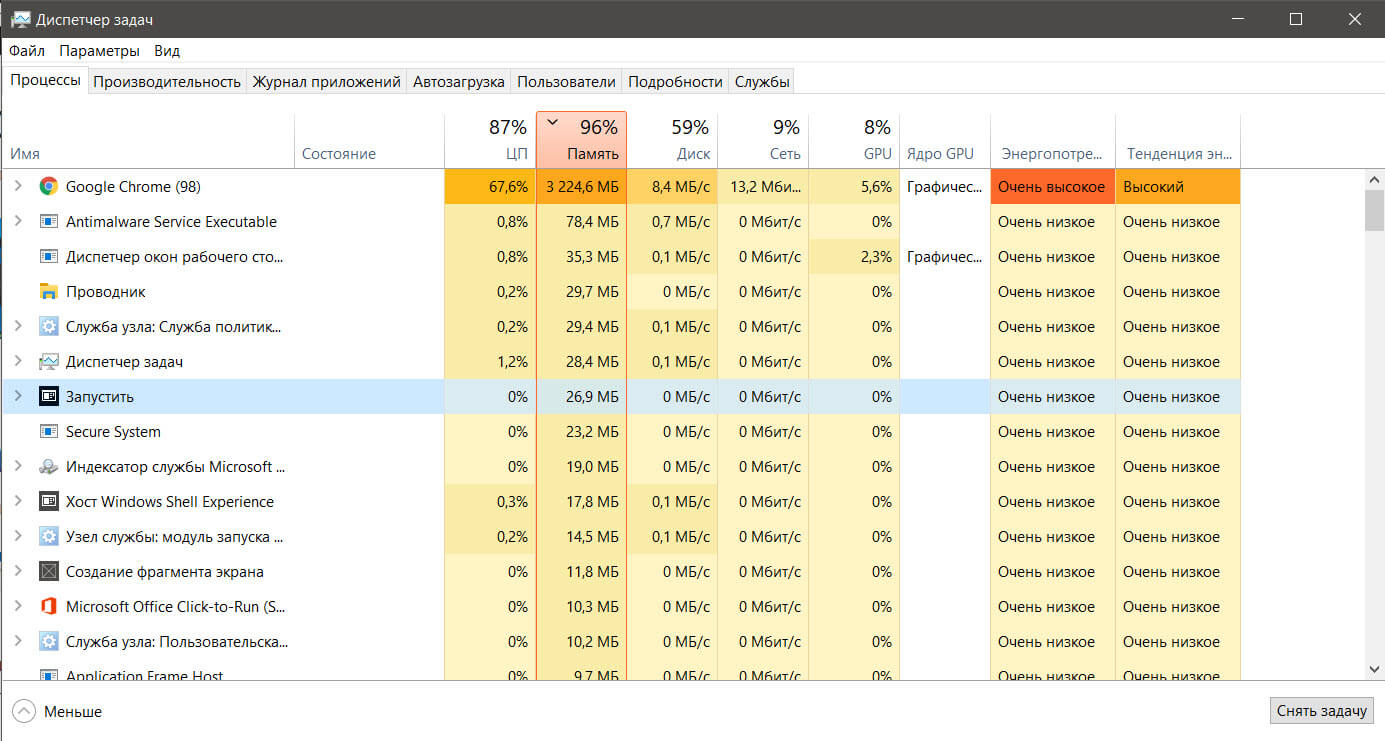Switch to the Пользователи tab
1385x741 pixels.
click(x=566, y=82)
